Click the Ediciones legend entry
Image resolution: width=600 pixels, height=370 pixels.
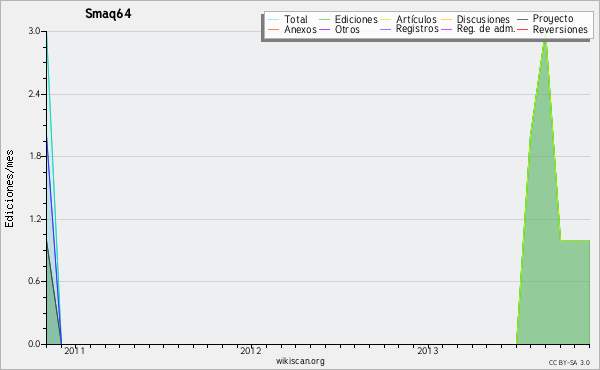[x=356, y=19]
